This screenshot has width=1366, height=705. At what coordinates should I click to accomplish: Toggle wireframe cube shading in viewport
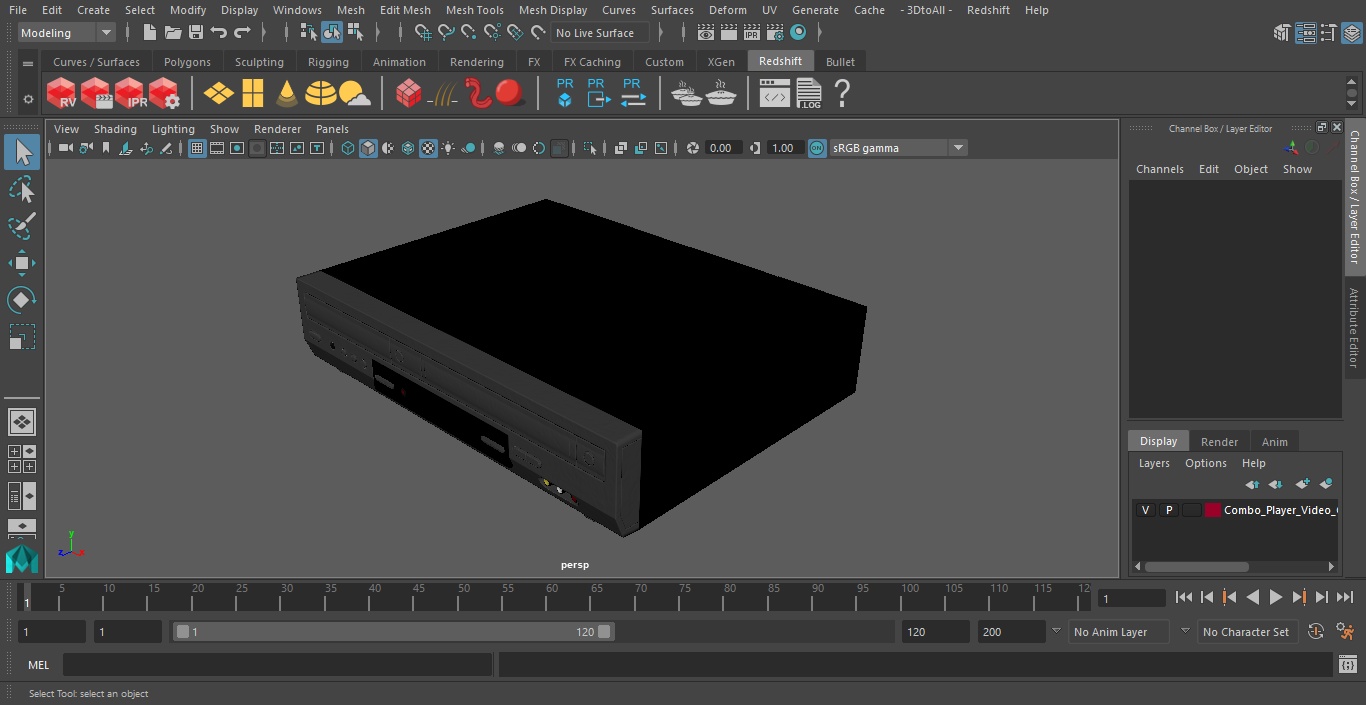(x=348, y=148)
